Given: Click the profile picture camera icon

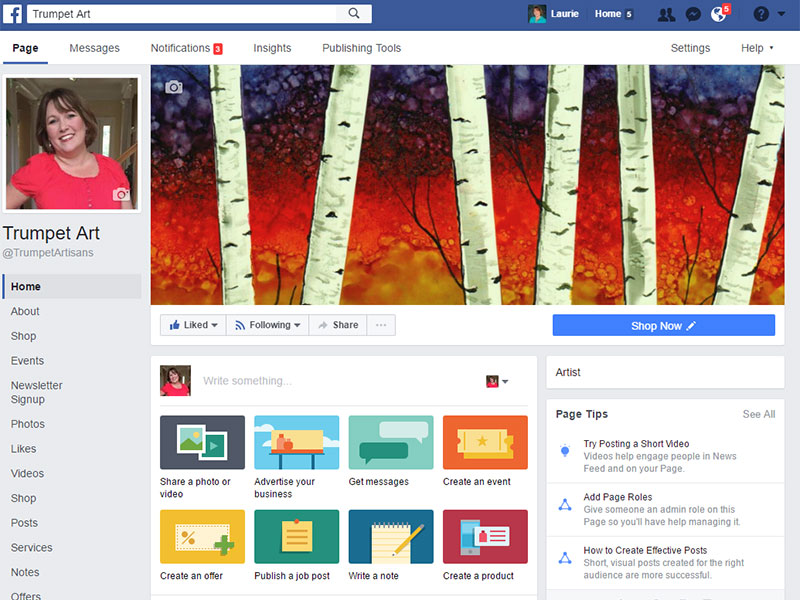Looking at the screenshot, I should click(x=121, y=194).
